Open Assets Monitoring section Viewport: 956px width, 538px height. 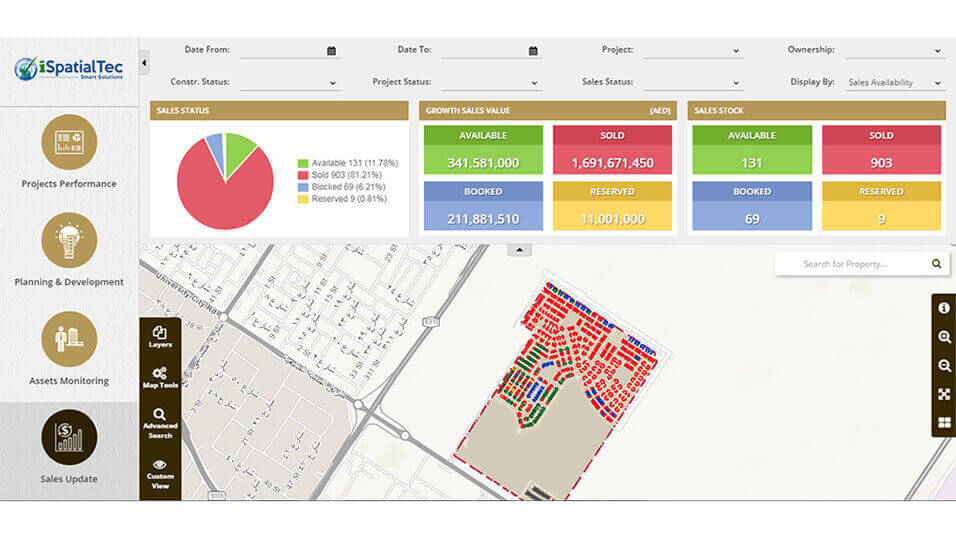[x=69, y=348]
